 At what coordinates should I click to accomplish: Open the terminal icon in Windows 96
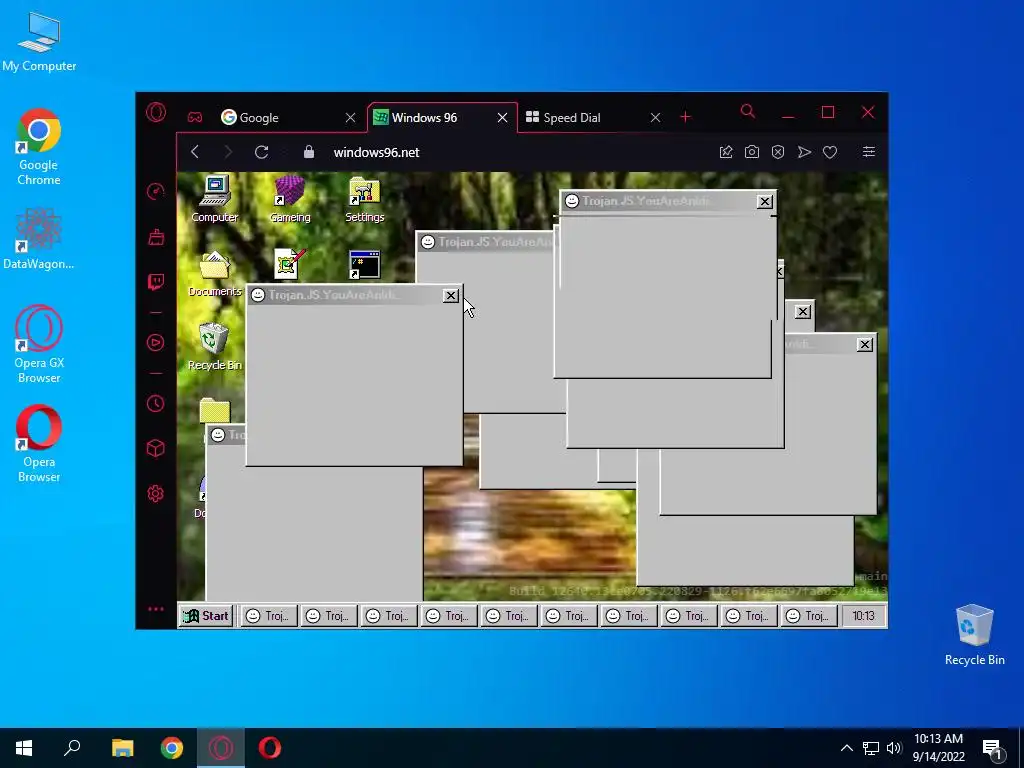(x=364, y=264)
